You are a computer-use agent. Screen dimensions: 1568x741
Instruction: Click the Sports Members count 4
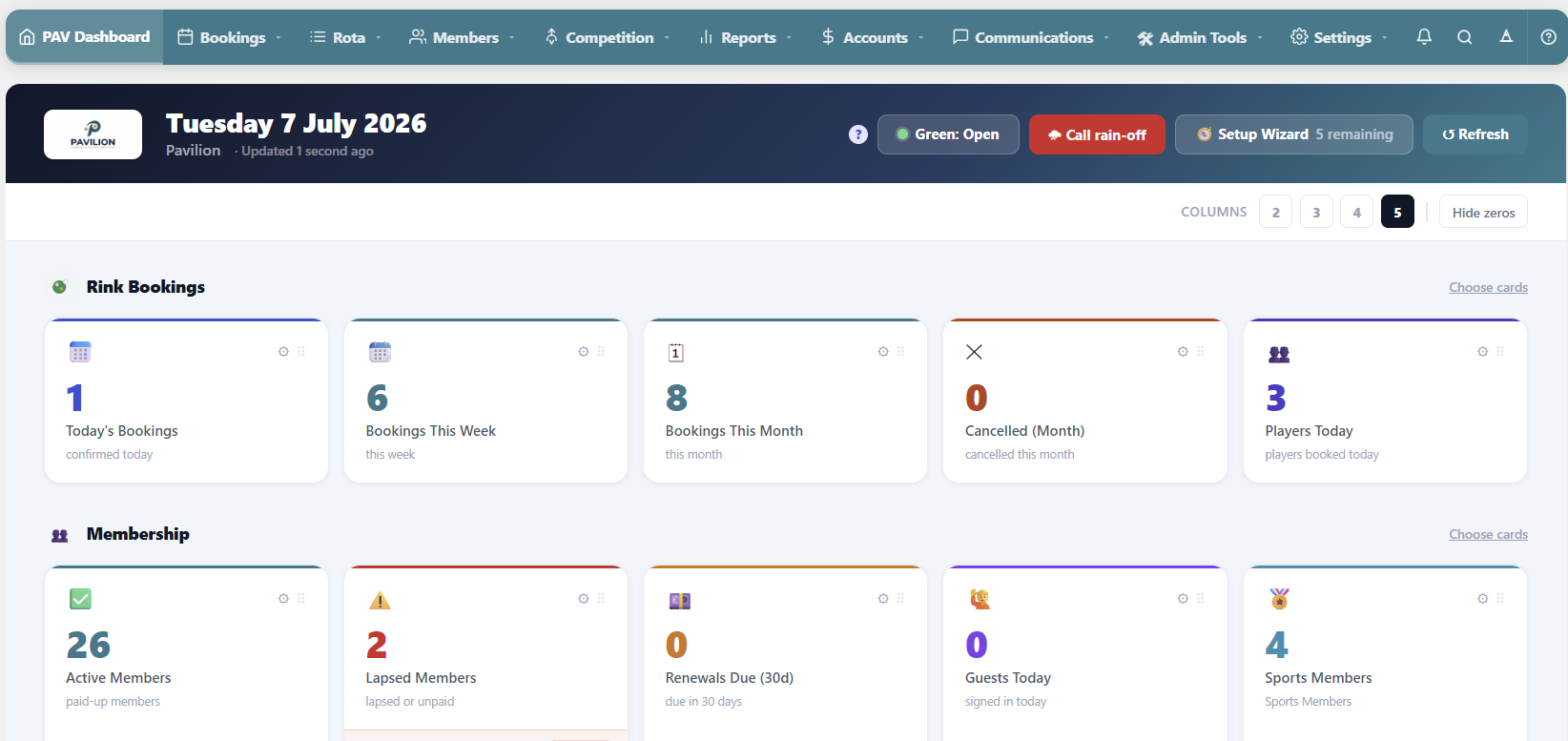[x=1277, y=646]
